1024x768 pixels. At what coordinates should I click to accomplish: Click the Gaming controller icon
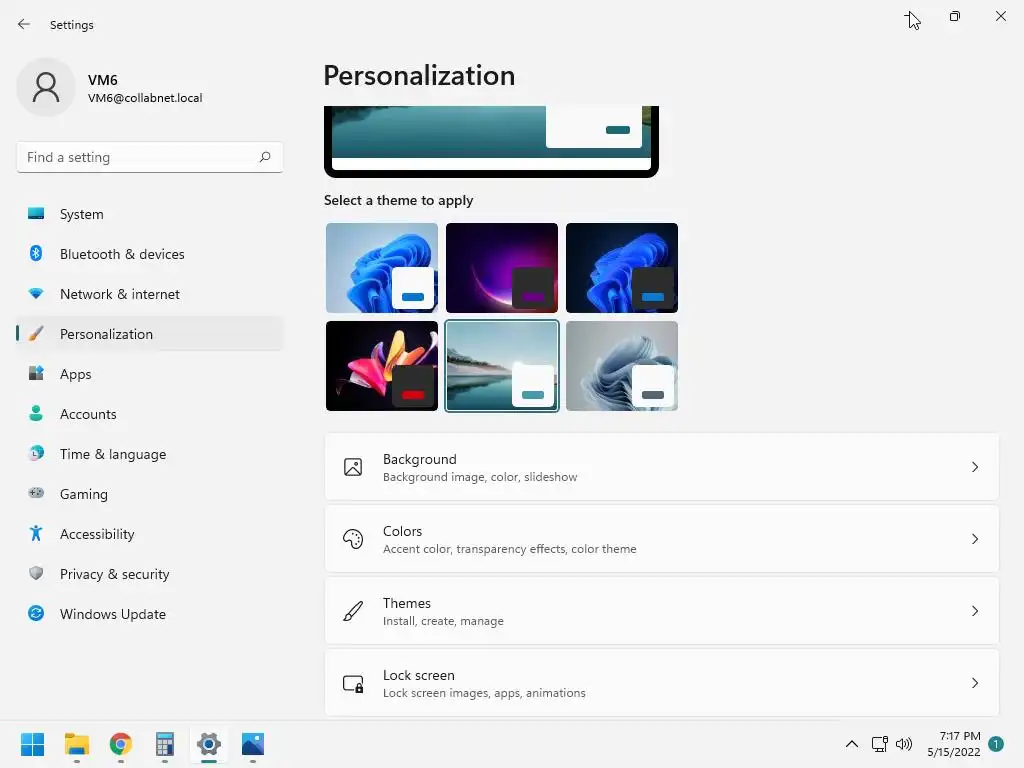click(x=36, y=493)
